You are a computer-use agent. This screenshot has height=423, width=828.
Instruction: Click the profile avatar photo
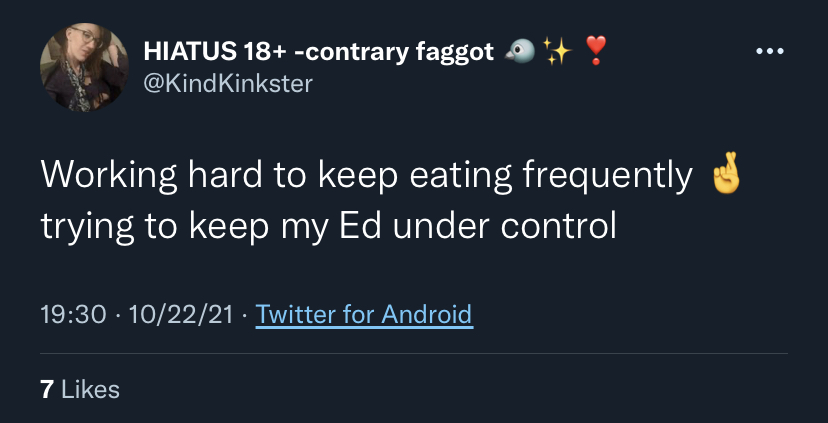[84, 67]
